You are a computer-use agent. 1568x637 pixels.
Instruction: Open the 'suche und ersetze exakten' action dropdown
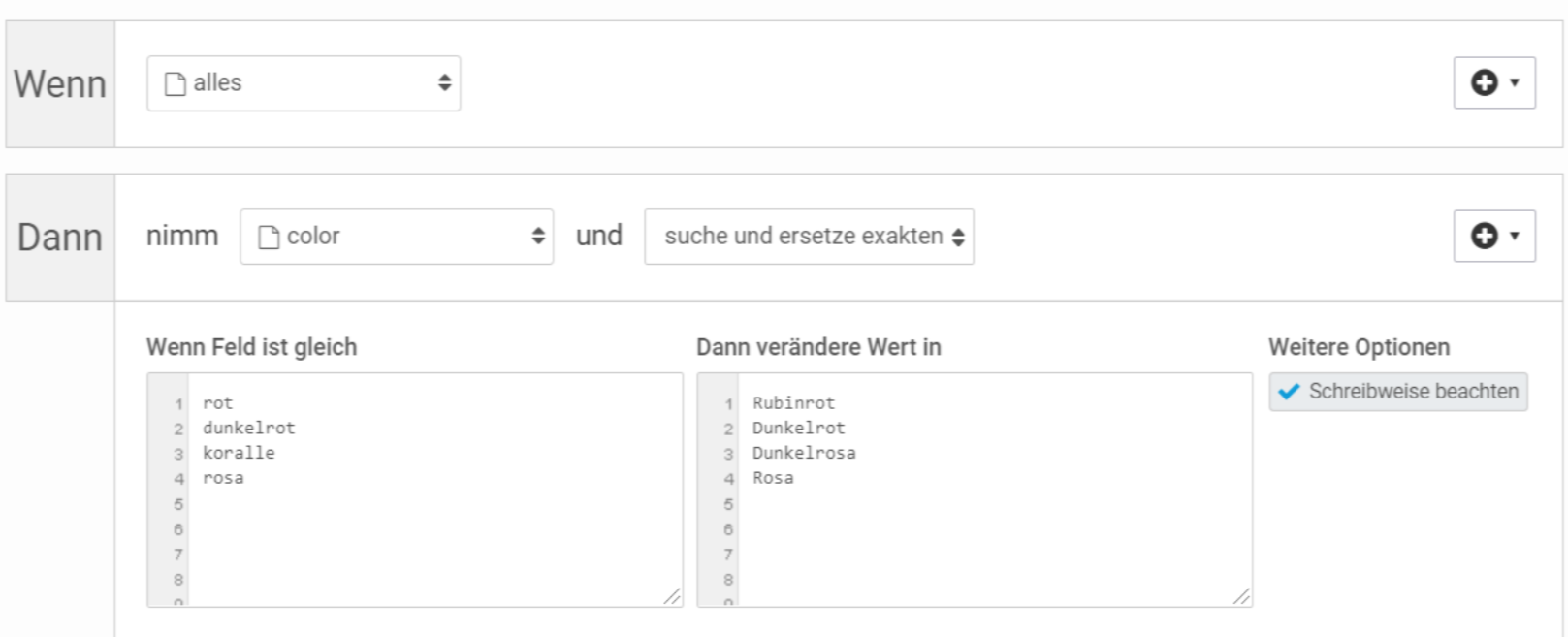point(809,237)
